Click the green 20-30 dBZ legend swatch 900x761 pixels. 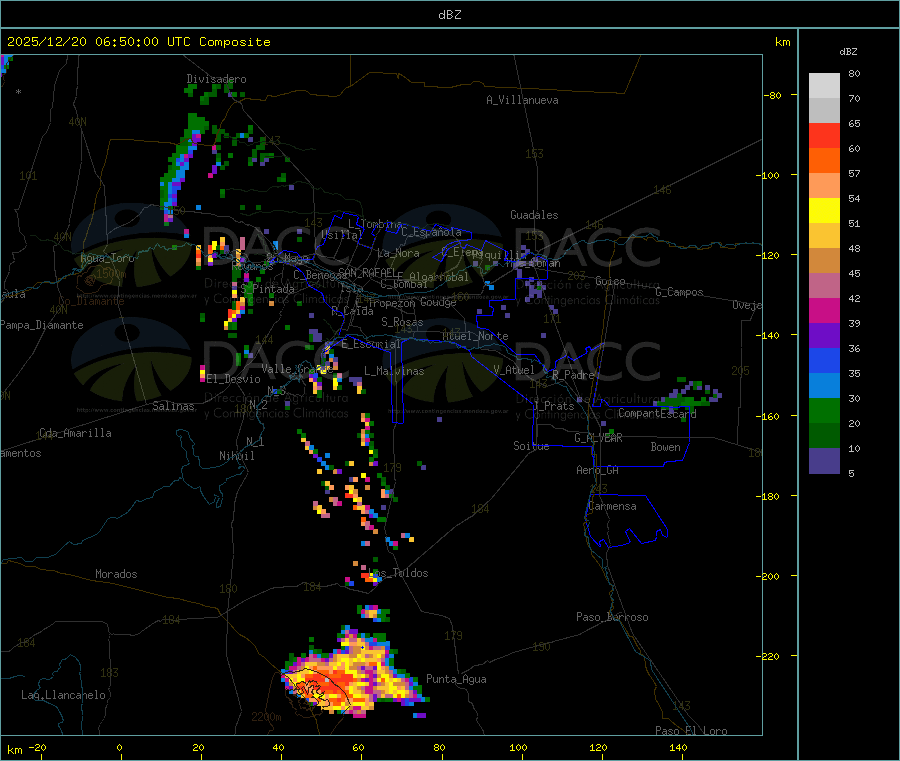coord(824,410)
